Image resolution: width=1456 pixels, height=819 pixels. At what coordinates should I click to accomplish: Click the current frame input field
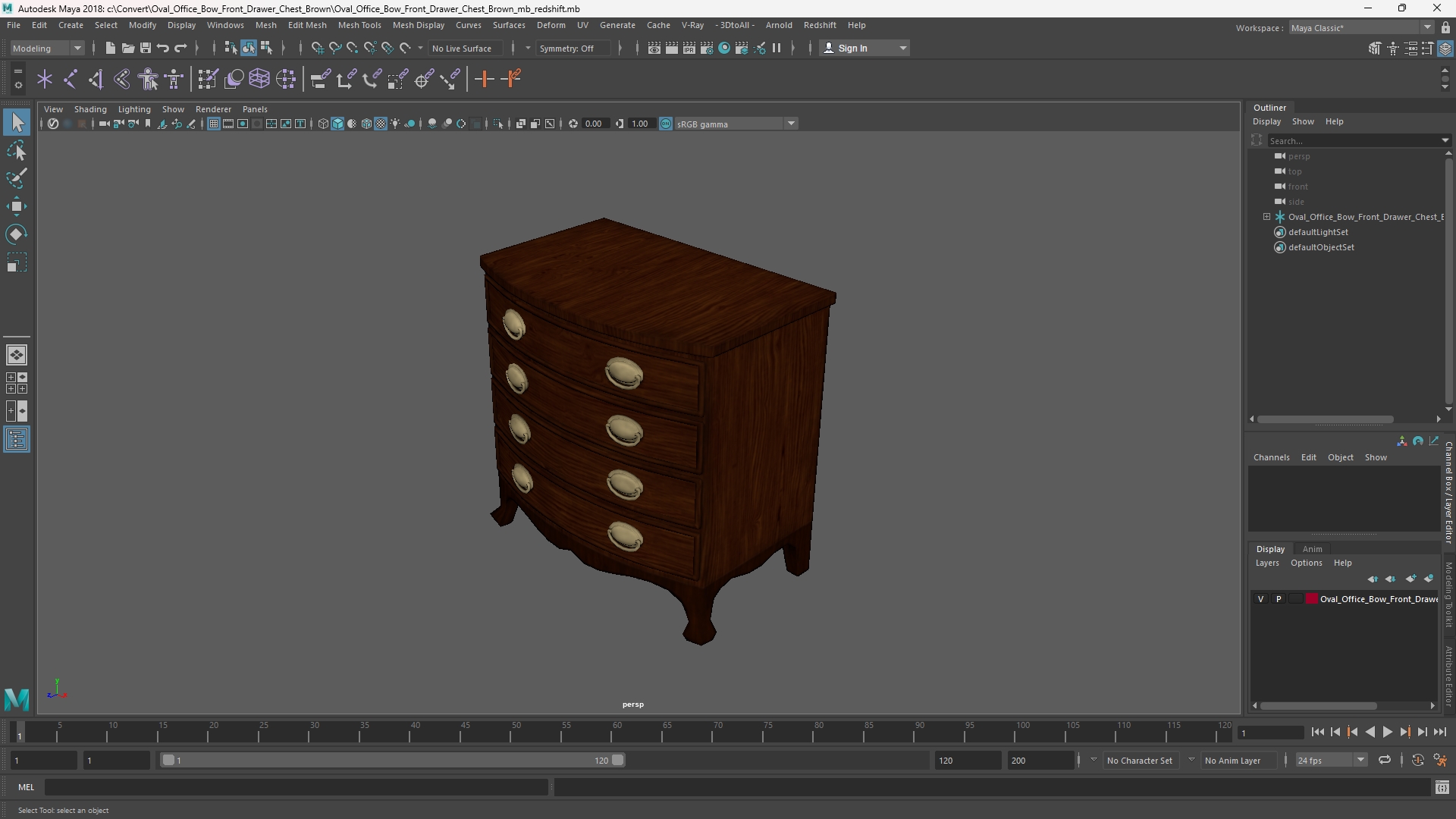click(x=1270, y=733)
